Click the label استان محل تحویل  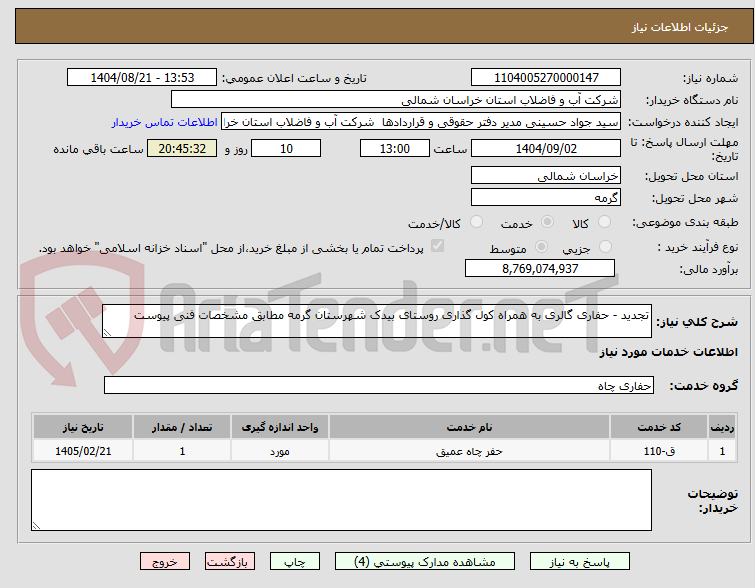pos(691,176)
